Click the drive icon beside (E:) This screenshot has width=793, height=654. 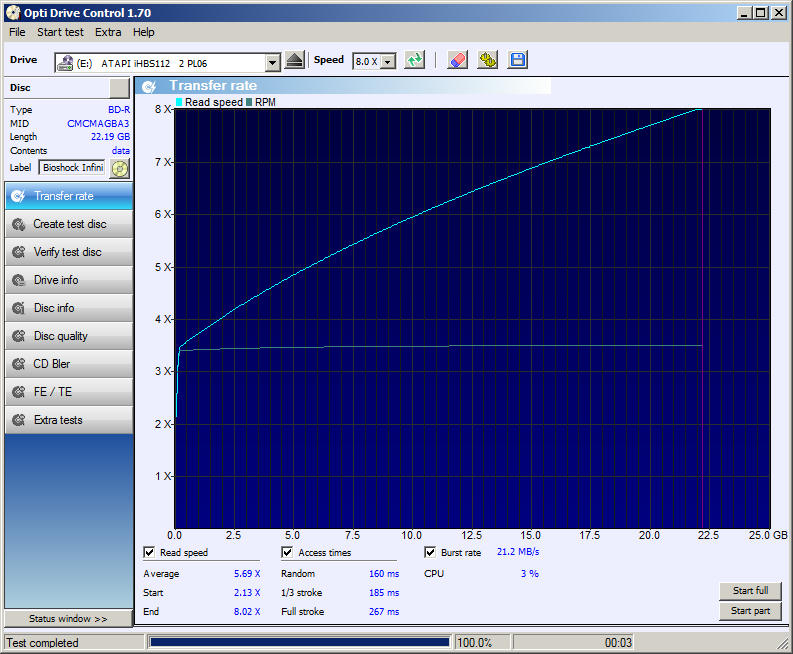click(x=65, y=63)
